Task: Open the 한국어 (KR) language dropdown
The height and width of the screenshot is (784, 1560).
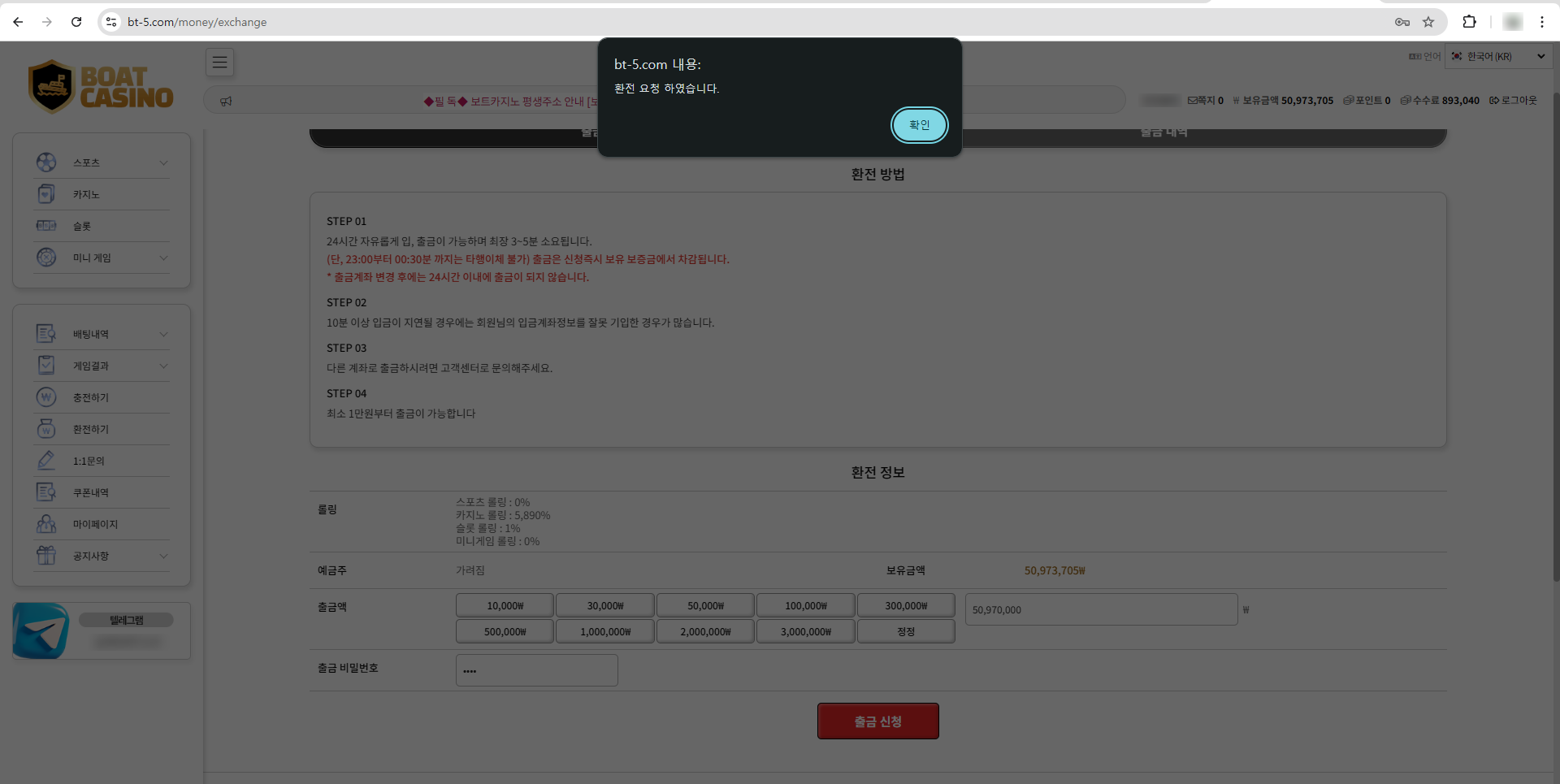Action: (x=1497, y=56)
